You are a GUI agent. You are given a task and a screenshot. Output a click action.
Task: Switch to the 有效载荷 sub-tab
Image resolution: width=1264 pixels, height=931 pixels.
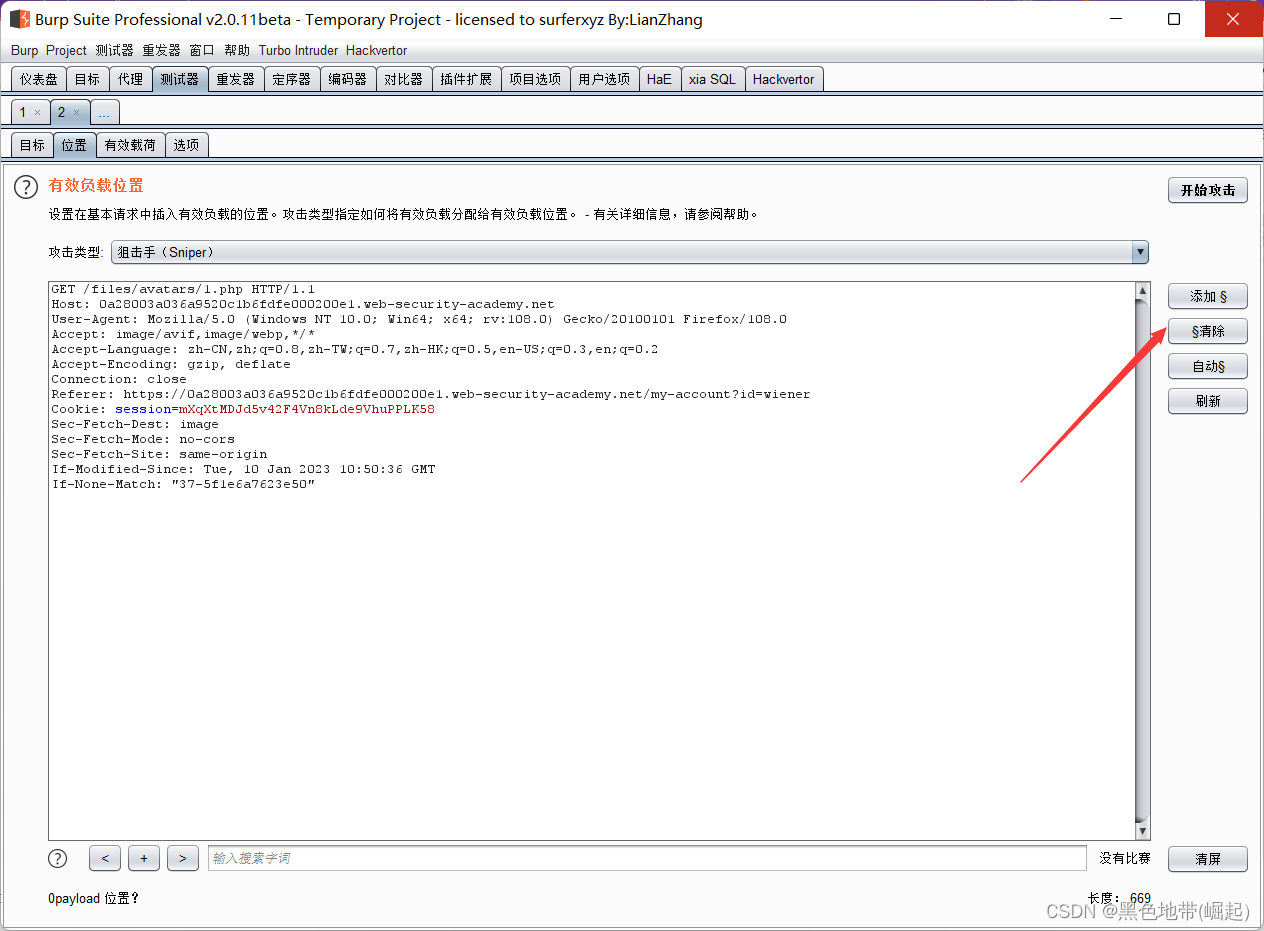click(130, 145)
